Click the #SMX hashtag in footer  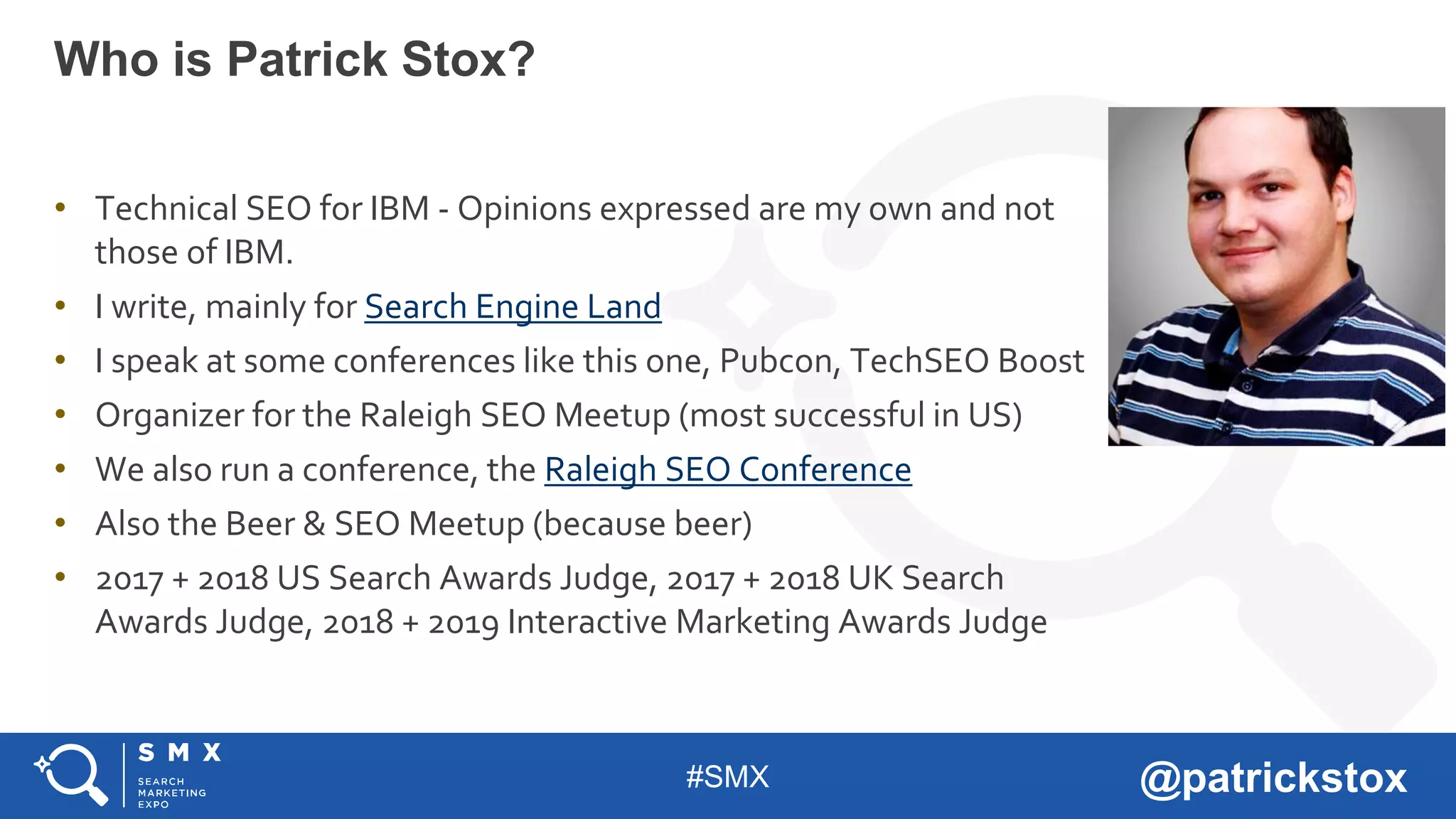[727, 777]
